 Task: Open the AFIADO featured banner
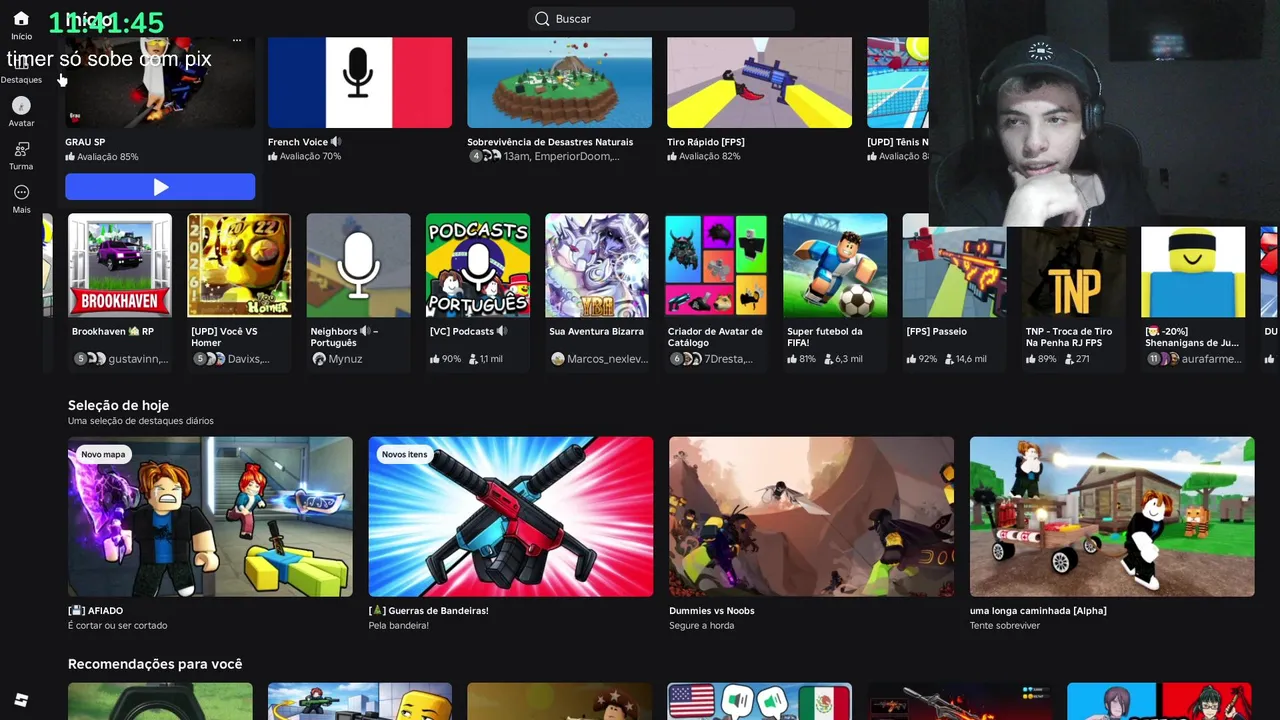pos(210,516)
